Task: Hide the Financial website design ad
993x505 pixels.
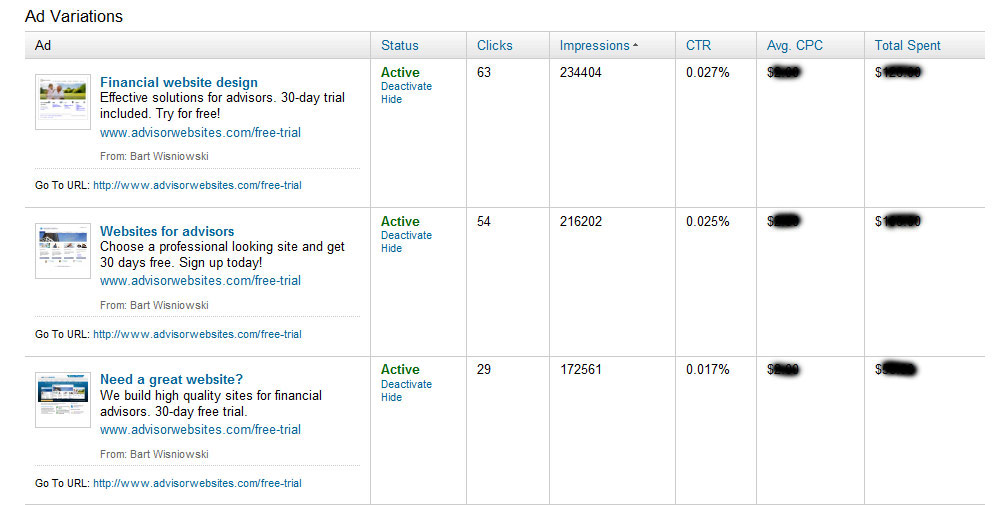Action: 391,99
